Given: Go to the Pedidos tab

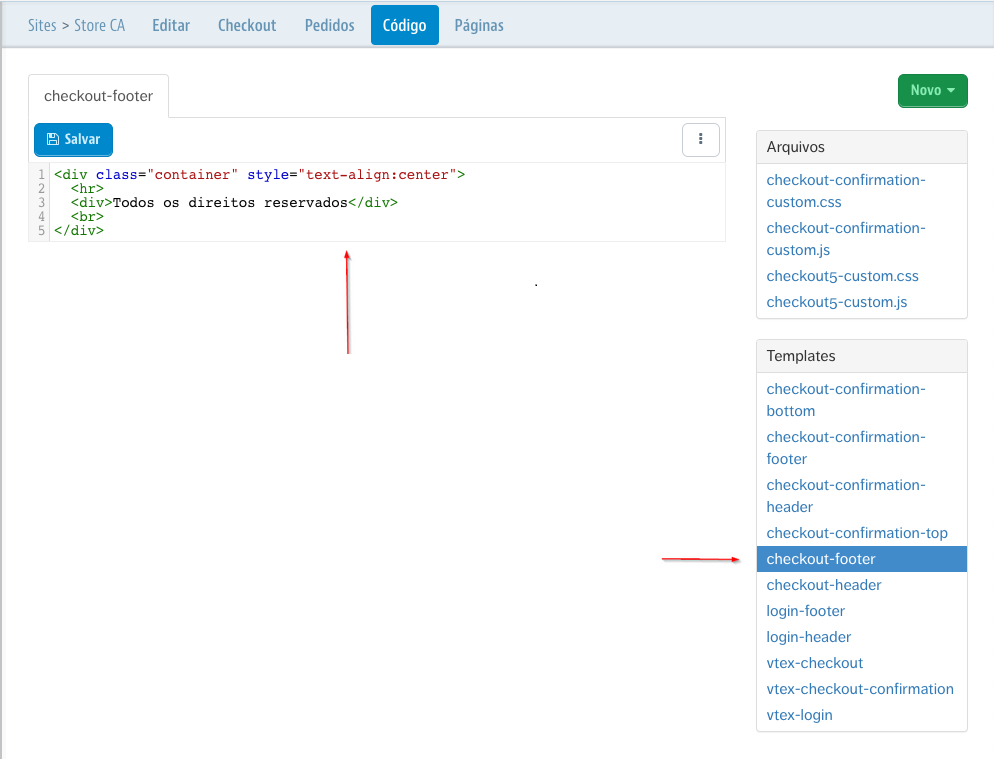Looking at the screenshot, I should point(329,24).
